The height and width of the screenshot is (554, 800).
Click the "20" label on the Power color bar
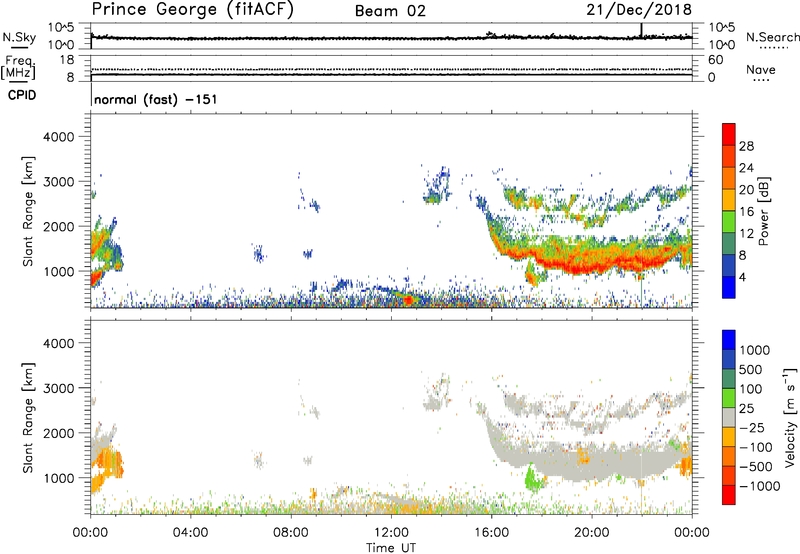746,190
